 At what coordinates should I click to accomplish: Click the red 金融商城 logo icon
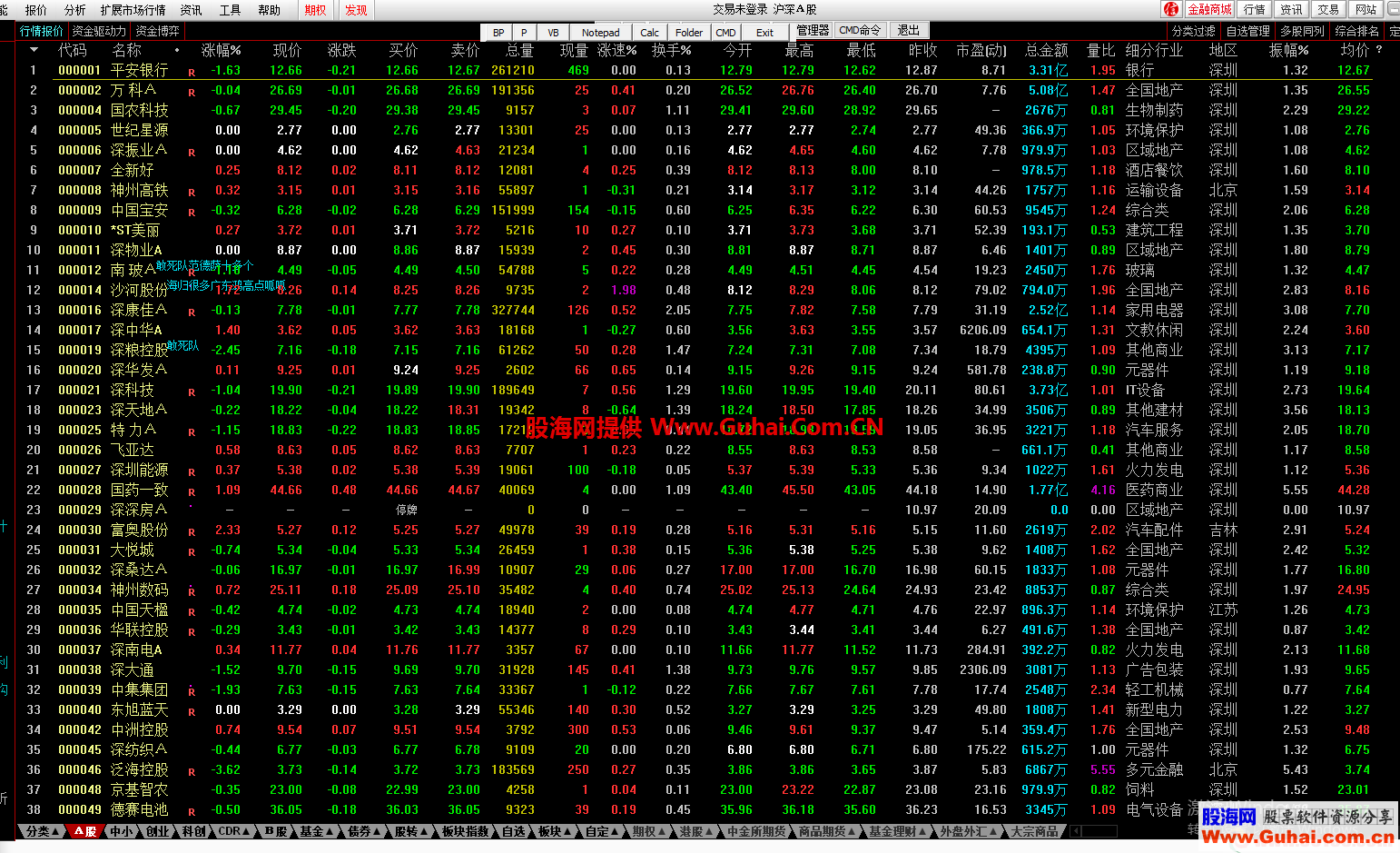[1173, 9]
